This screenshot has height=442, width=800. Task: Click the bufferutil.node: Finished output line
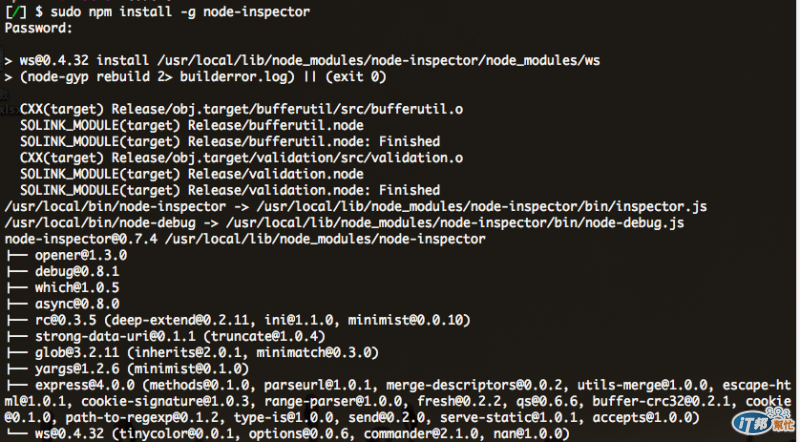230,141
